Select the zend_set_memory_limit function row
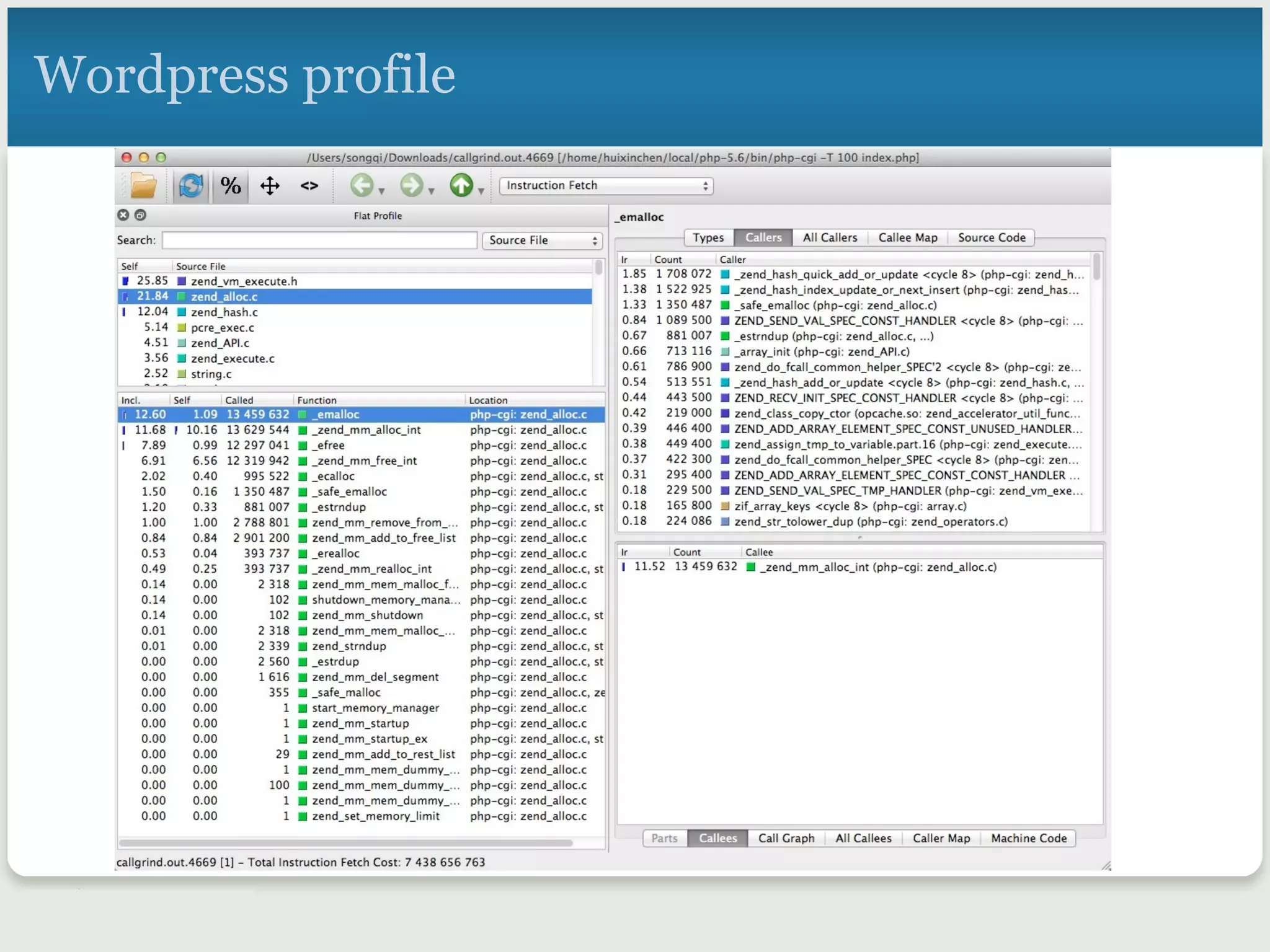Screen dimensions: 1270x952 [x=361, y=816]
